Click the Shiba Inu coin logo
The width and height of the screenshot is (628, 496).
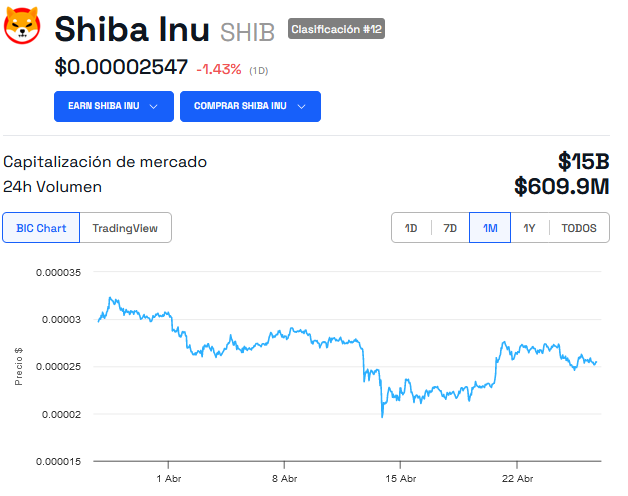pos(22,25)
